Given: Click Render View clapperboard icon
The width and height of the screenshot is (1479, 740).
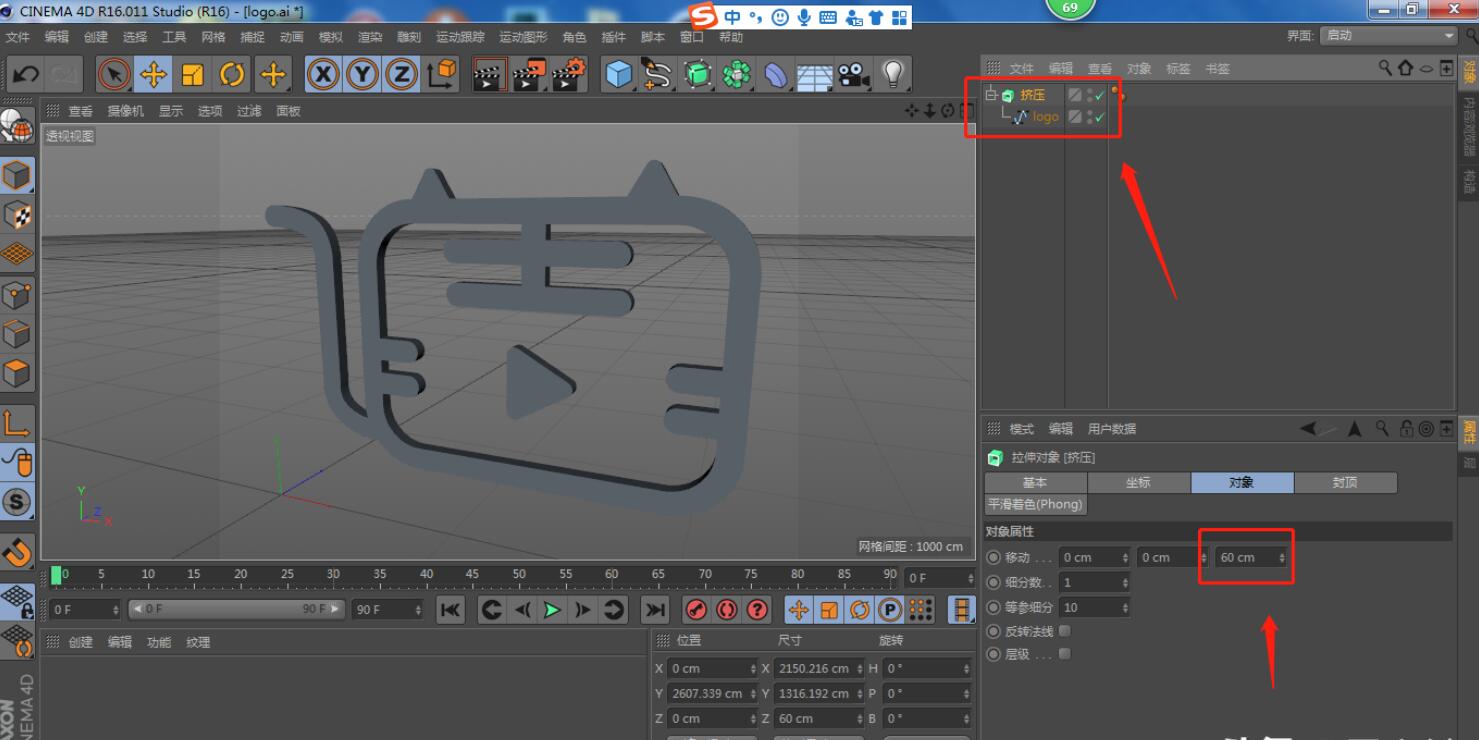Looking at the screenshot, I should click(489, 74).
